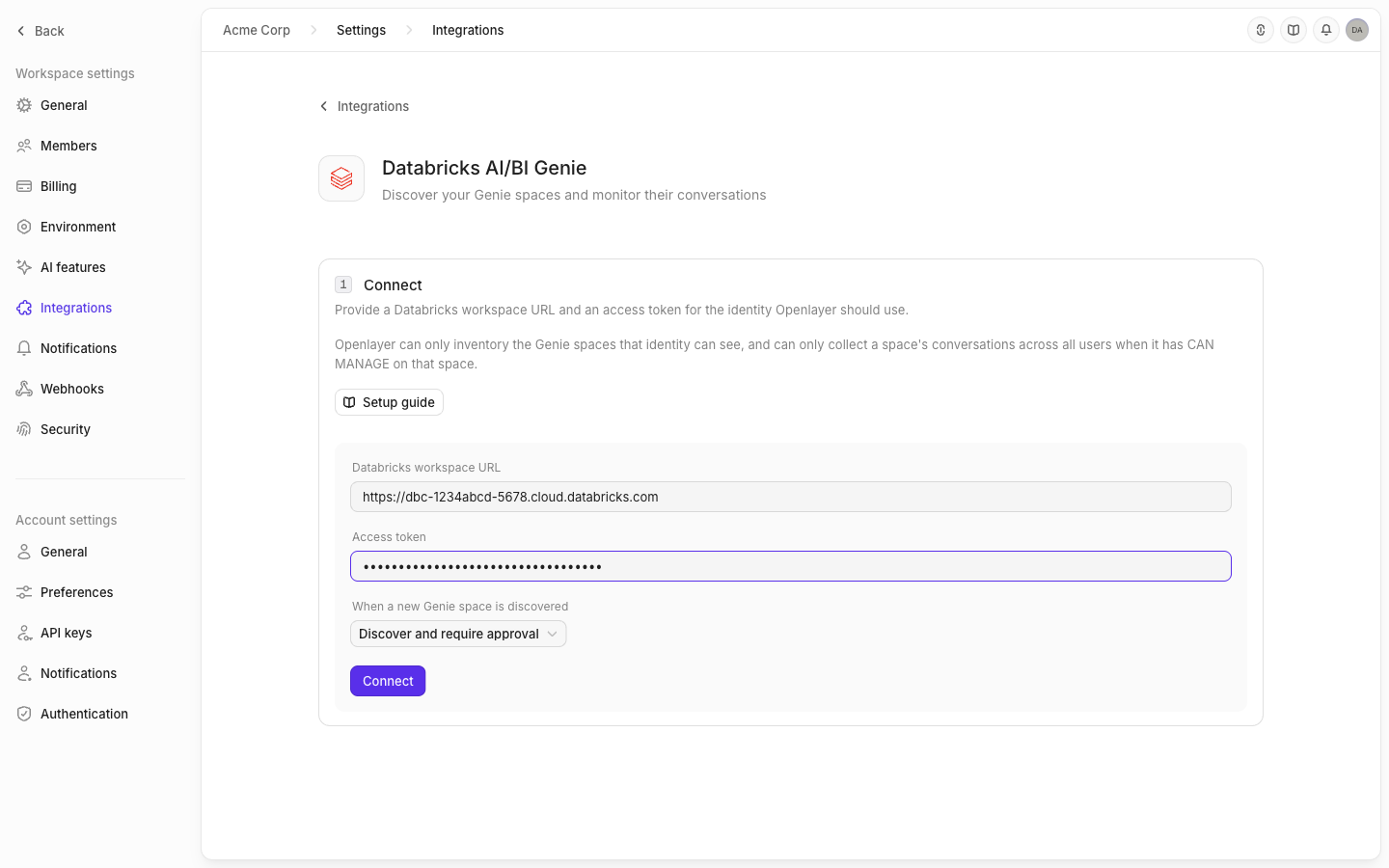Click the Account settings section label

(x=67, y=520)
